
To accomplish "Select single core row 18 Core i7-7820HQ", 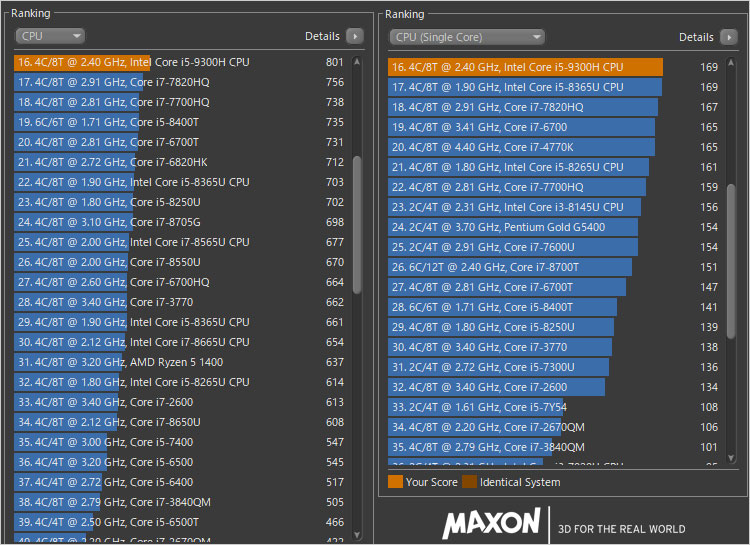I will (x=554, y=108).
